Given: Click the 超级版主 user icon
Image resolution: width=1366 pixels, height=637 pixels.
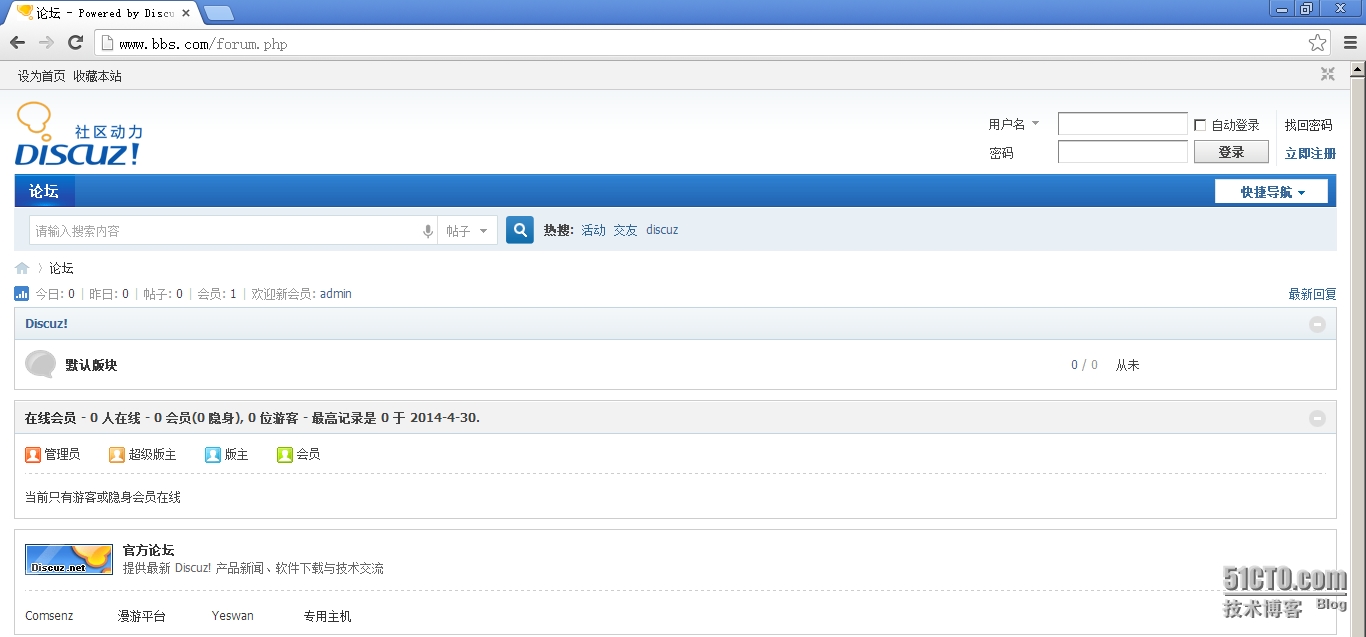Looking at the screenshot, I should coord(117,454).
